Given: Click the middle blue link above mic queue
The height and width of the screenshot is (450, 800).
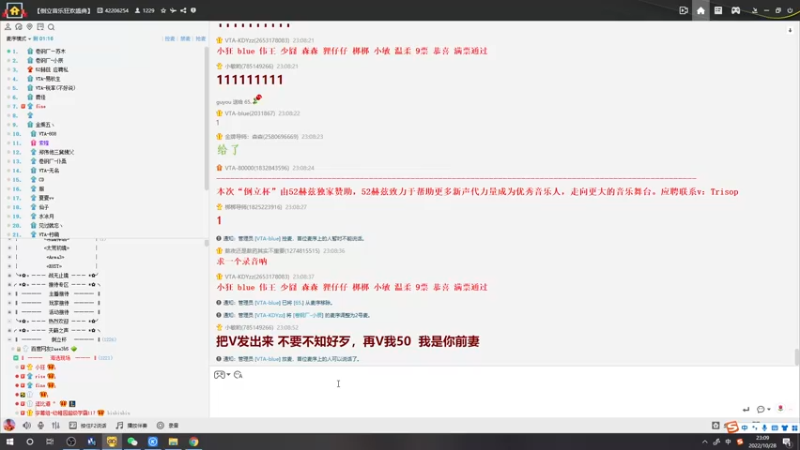Looking at the screenshot, I should click(185, 39).
